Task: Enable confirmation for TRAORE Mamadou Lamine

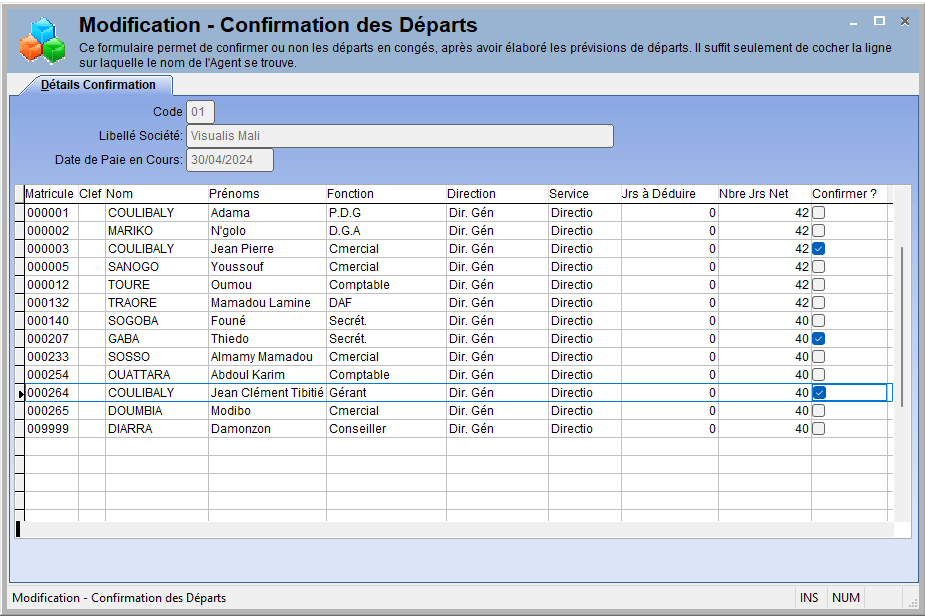Action: click(x=819, y=303)
